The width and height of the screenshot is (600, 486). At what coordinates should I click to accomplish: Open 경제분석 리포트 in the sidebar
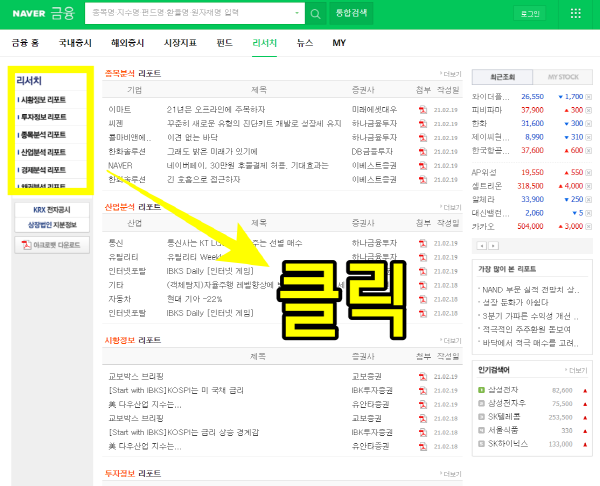pos(43,170)
